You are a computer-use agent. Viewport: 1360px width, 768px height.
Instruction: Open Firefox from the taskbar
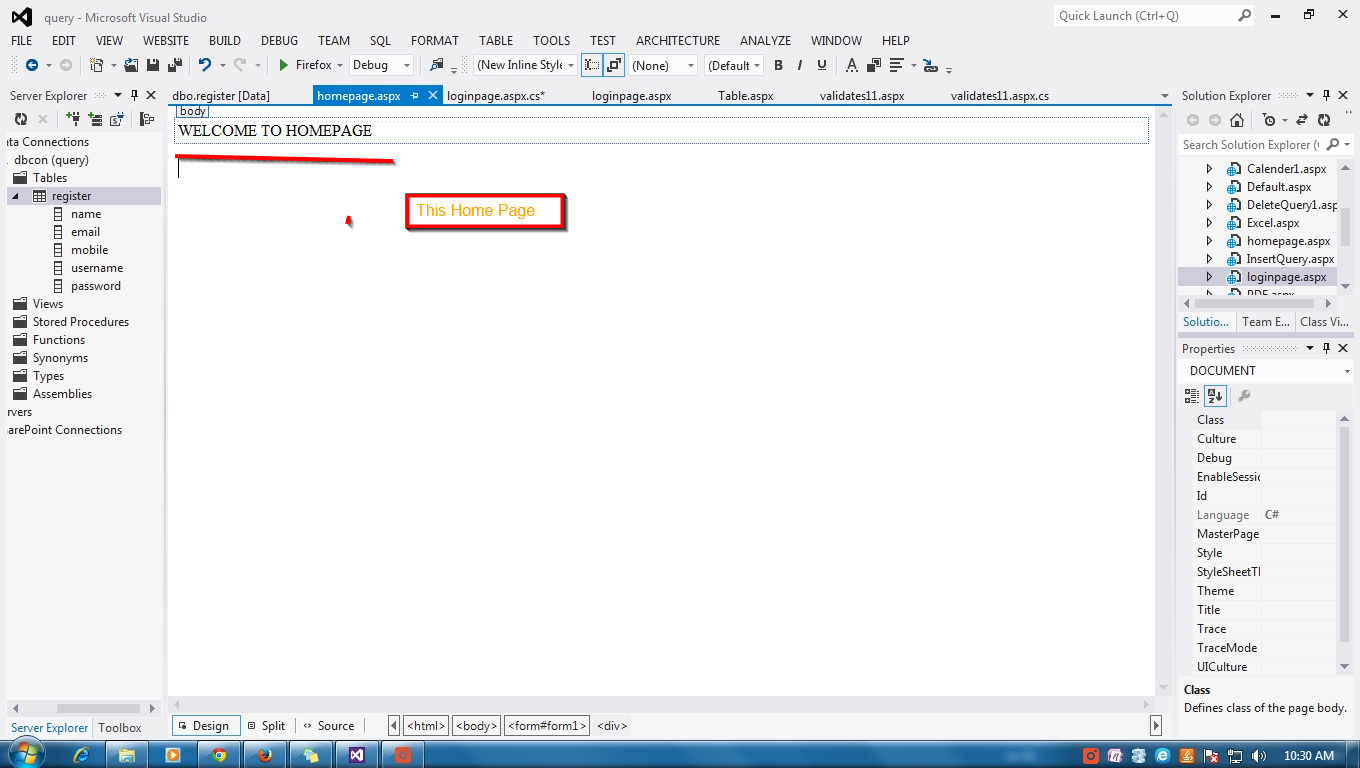pos(265,755)
